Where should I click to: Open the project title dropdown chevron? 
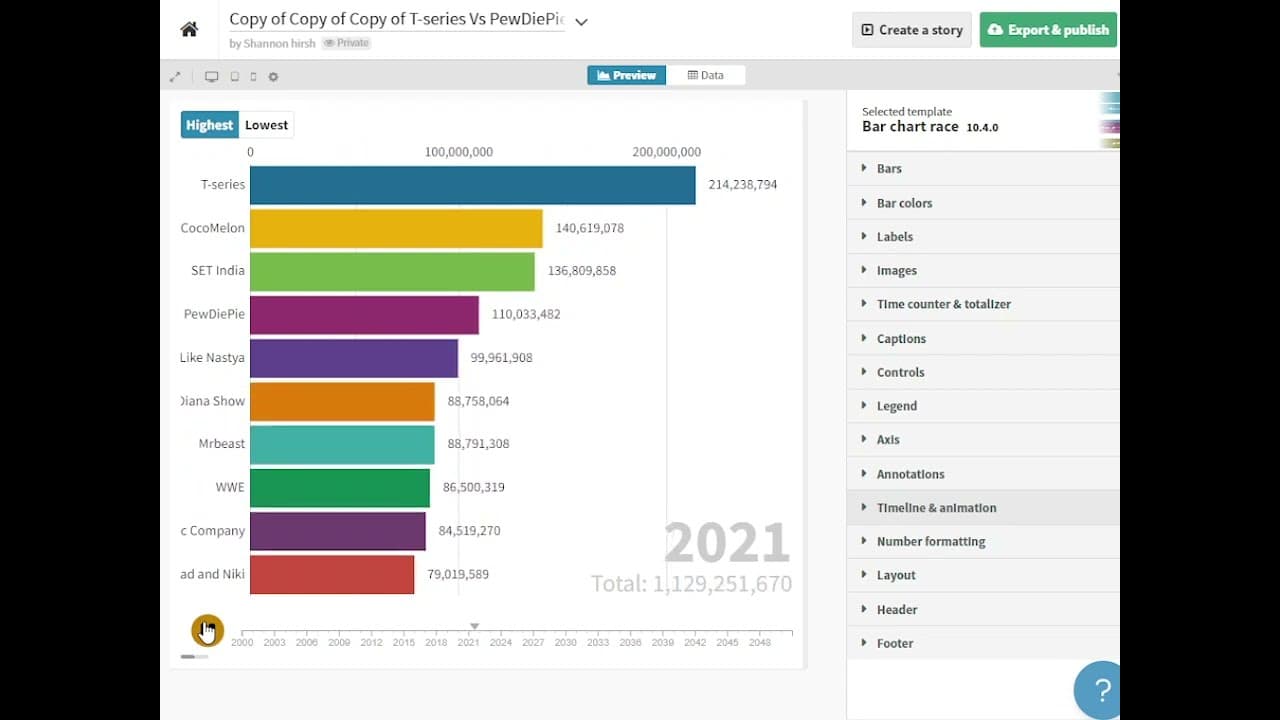pyautogui.click(x=581, y=21)
